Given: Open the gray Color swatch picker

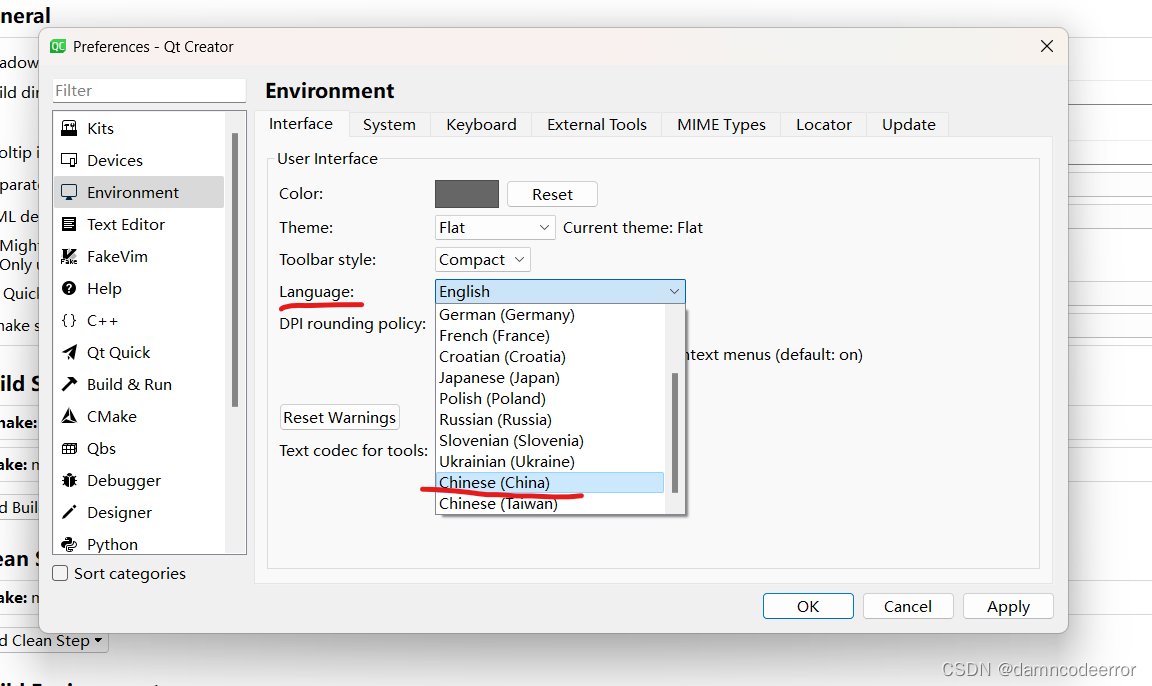Looking at the screenshot, I should tap(467, 195).
